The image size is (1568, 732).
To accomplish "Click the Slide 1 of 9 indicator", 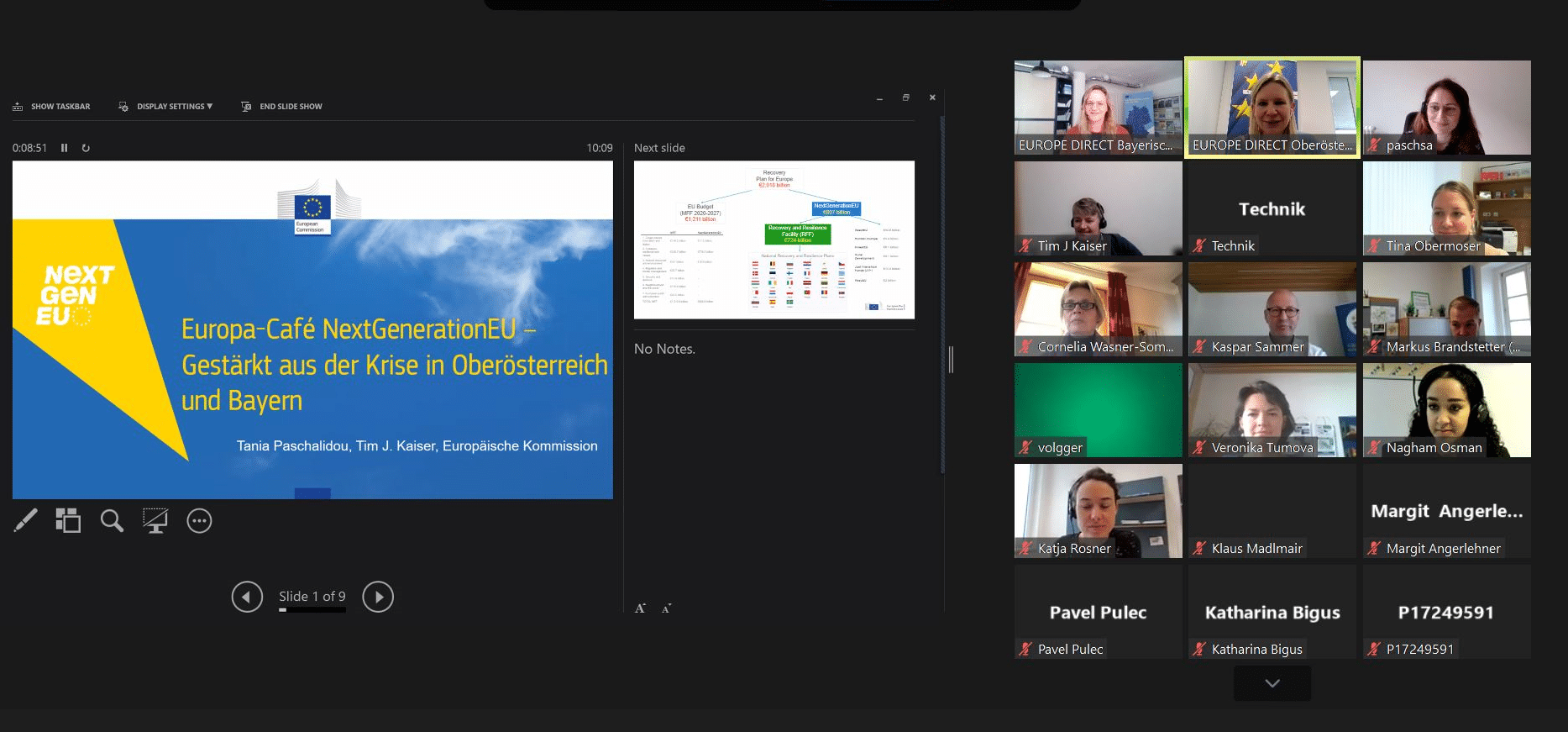I will click(312, 596).
